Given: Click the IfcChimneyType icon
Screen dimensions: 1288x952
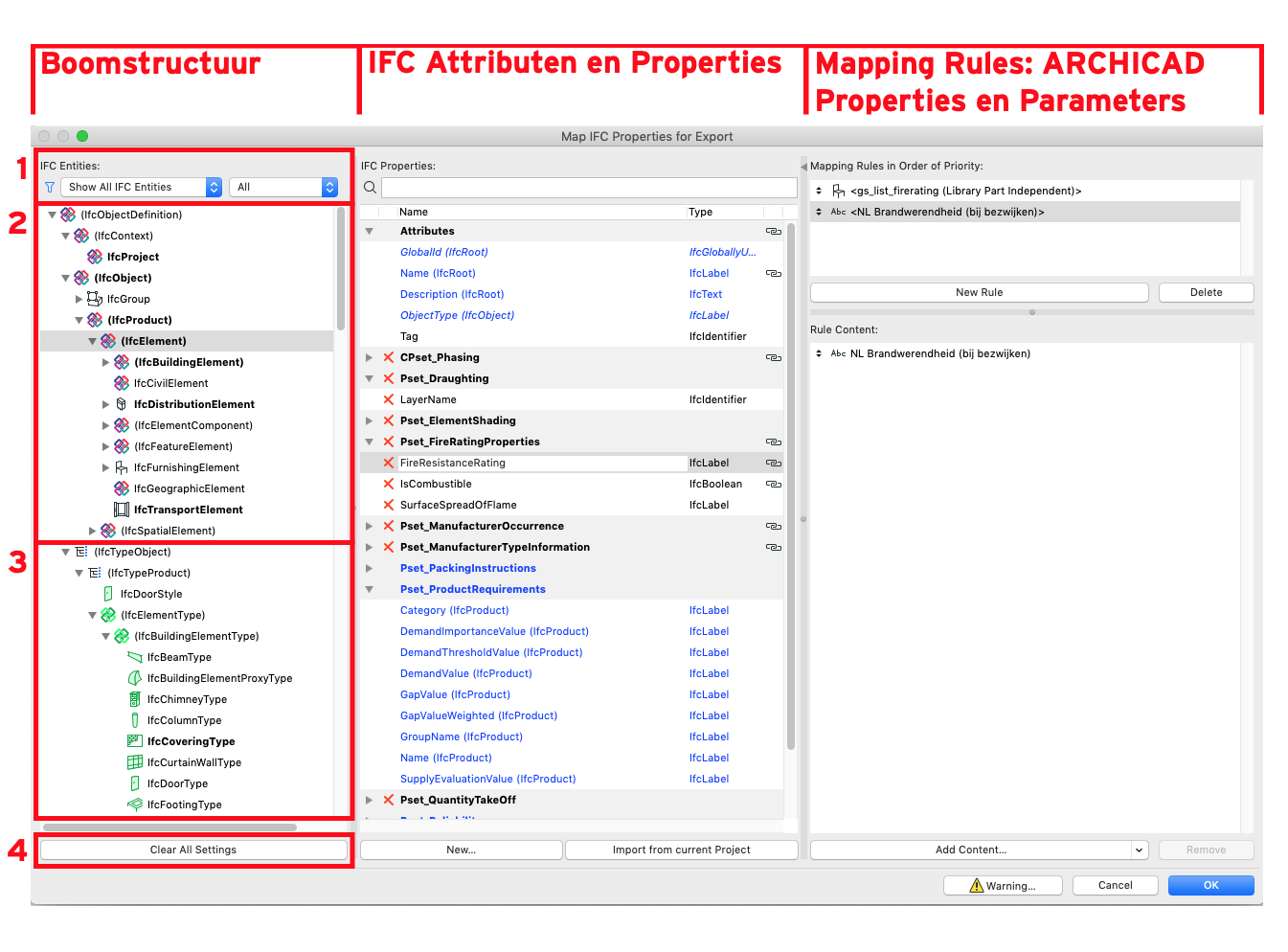Looking at the screenshot, I should (x=135, y=699).
